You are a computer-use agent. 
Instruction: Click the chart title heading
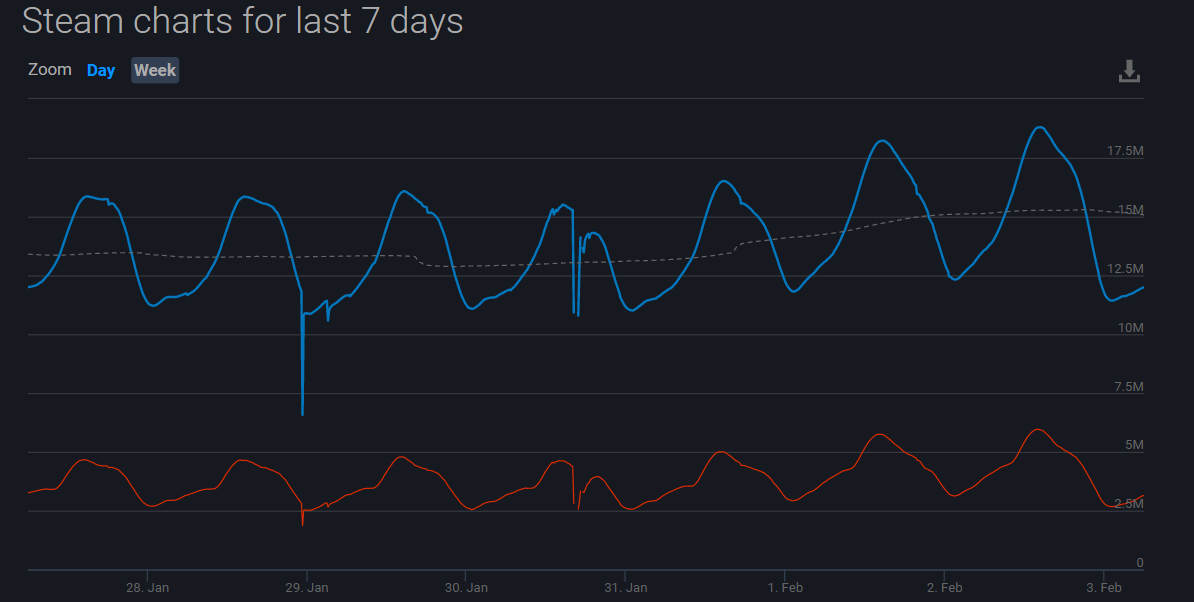point(243,21)
